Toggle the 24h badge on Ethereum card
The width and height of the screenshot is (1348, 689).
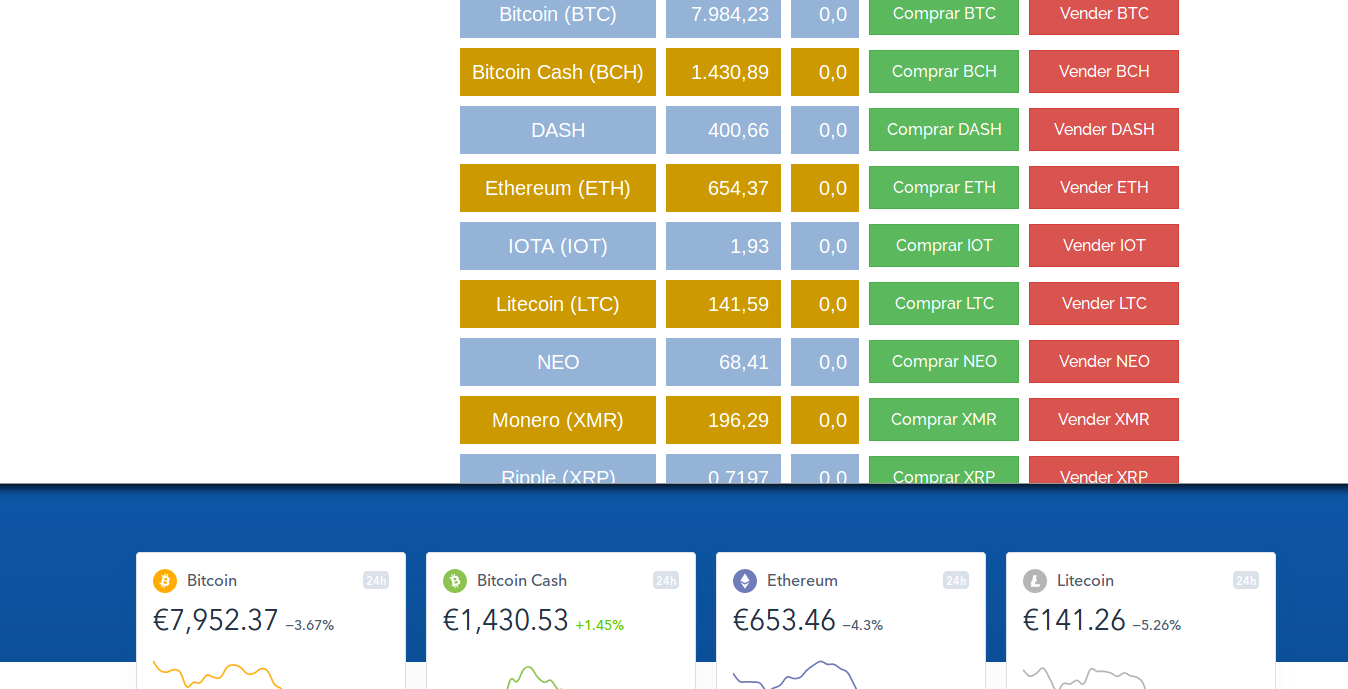tap(956, 581)
